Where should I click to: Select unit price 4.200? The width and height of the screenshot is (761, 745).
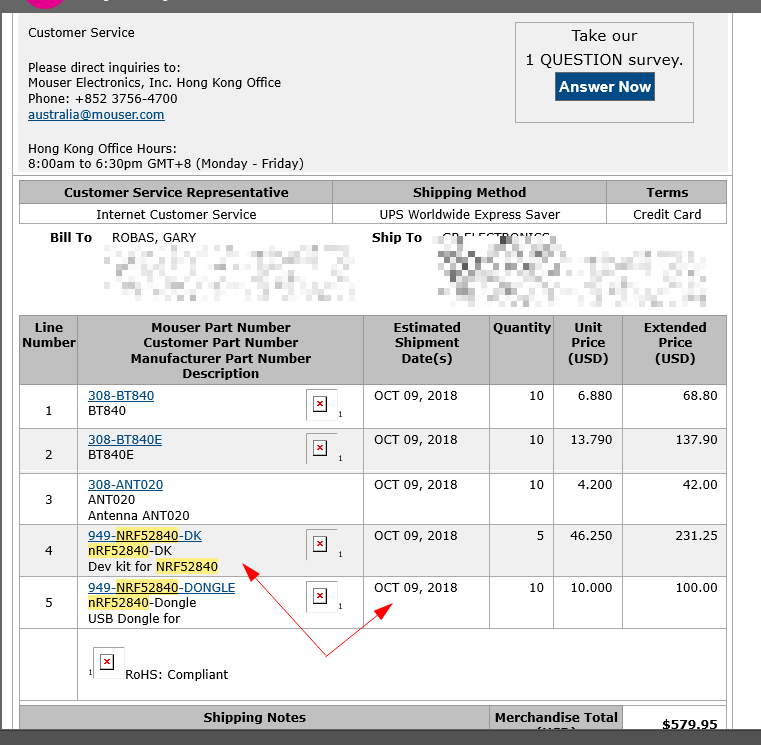click(595, 485)
